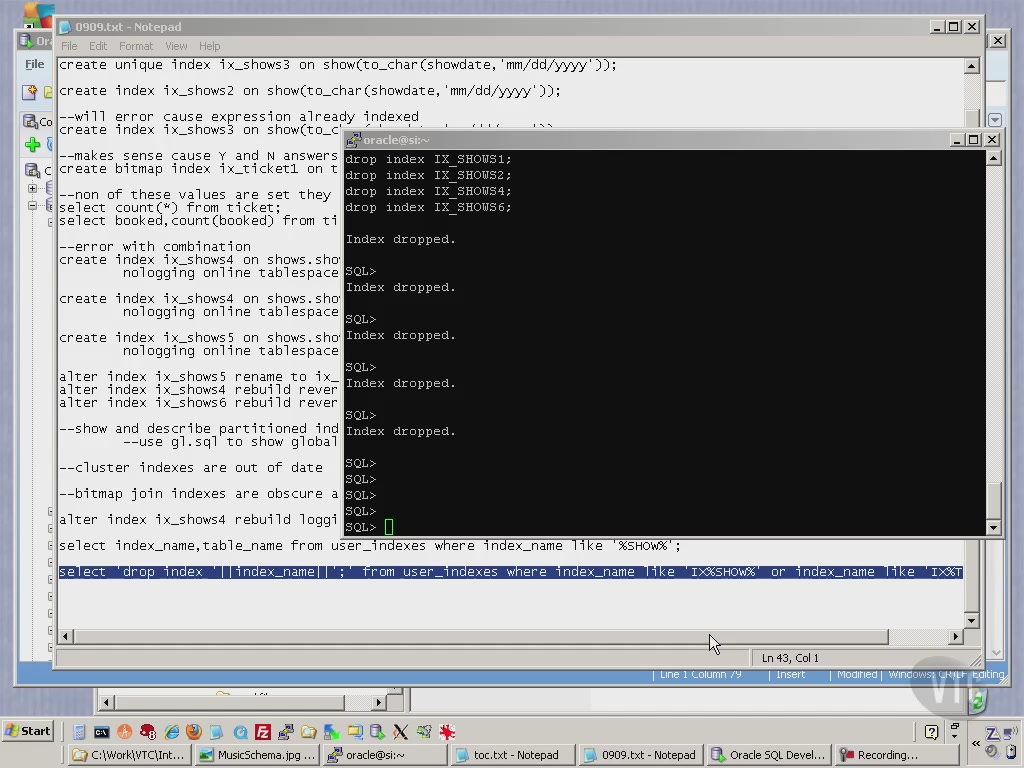The image size is (1024, 768).
Task: Launch FileZilla from quick launch
Action: [263, 732]
